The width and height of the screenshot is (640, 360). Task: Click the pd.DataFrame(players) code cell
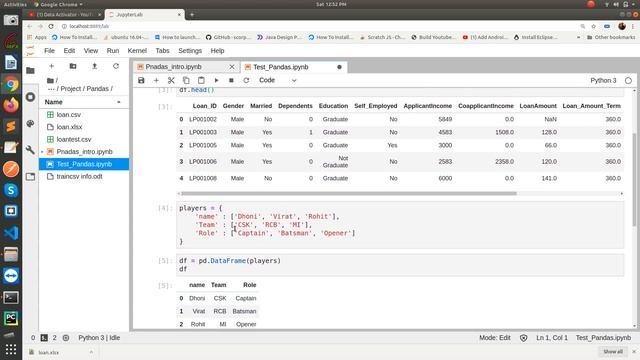click(x=400, y=265)
